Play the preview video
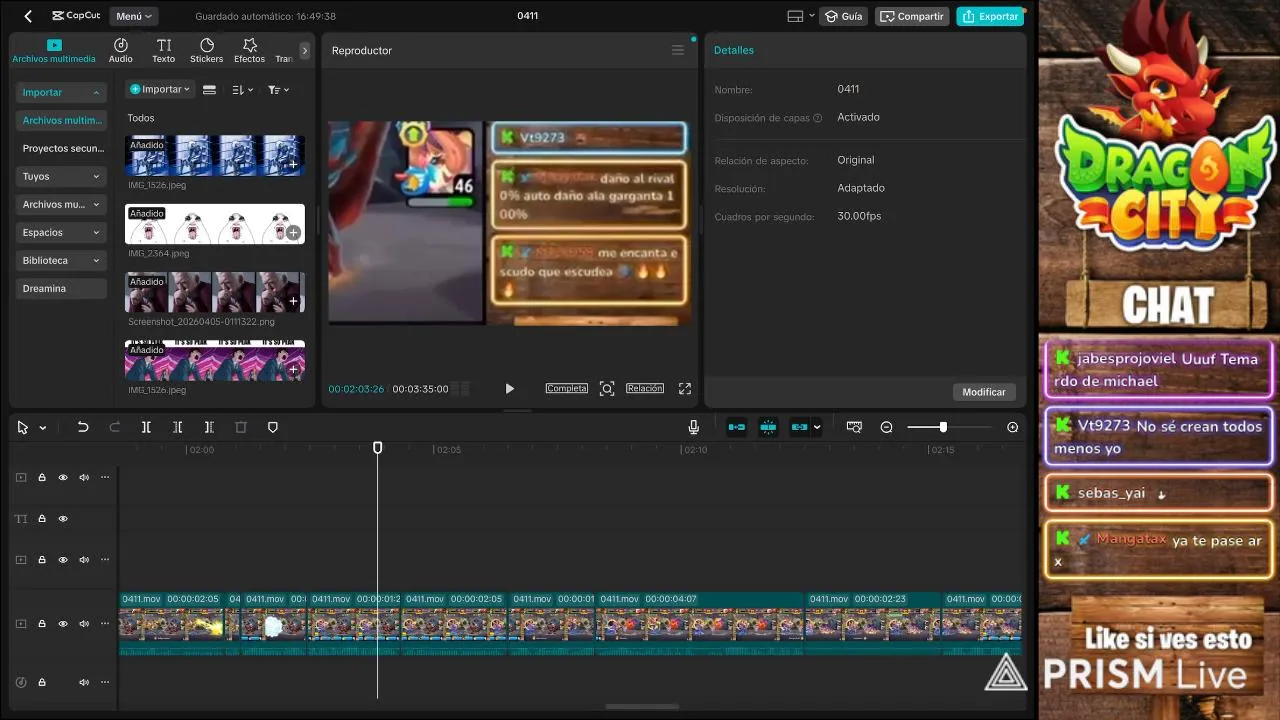The image size is (1280, 720). pos(509,388)
